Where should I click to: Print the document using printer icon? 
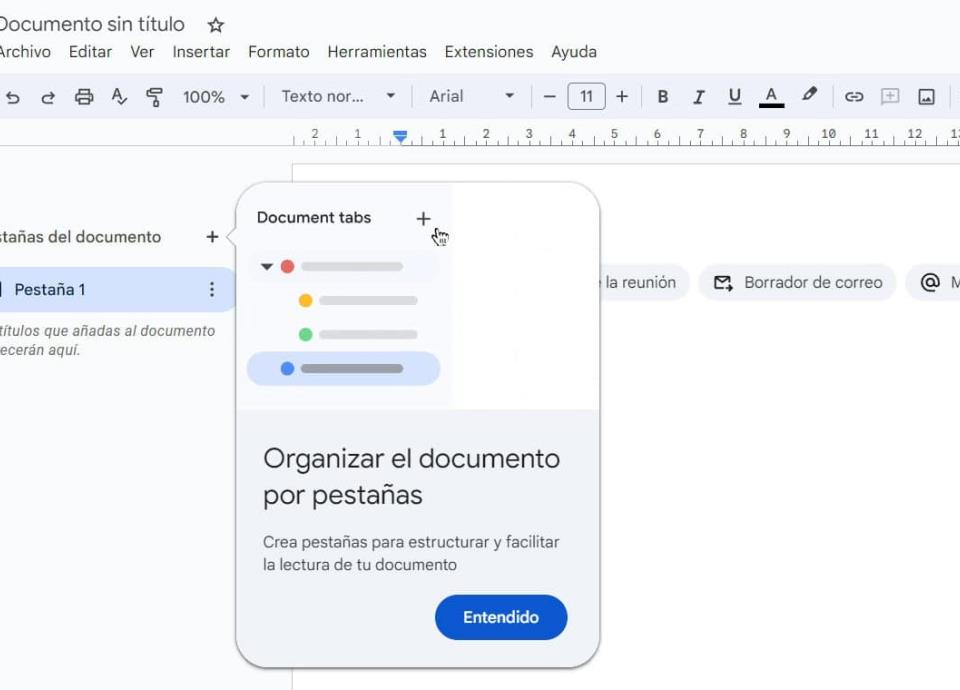(x=84, y=97)
